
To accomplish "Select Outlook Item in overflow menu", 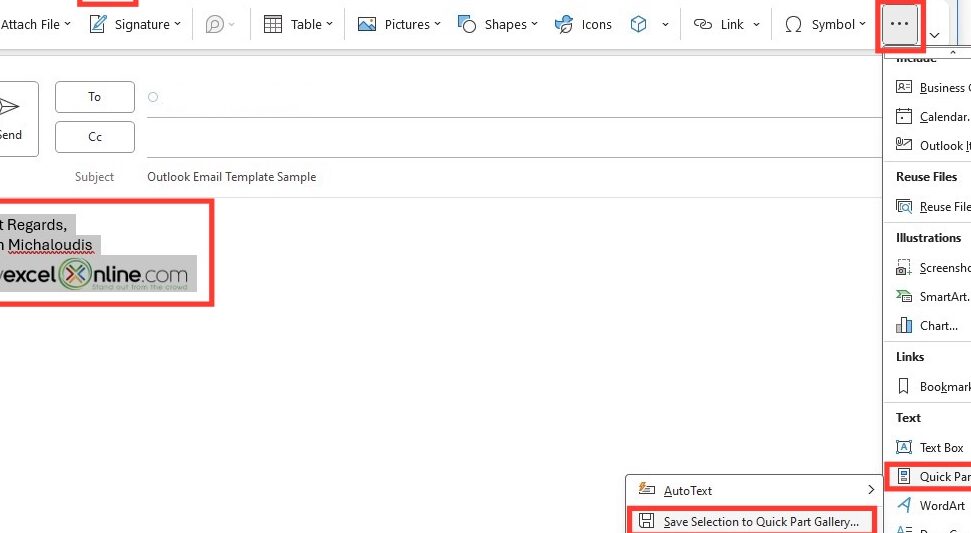I will click(932, 145).
